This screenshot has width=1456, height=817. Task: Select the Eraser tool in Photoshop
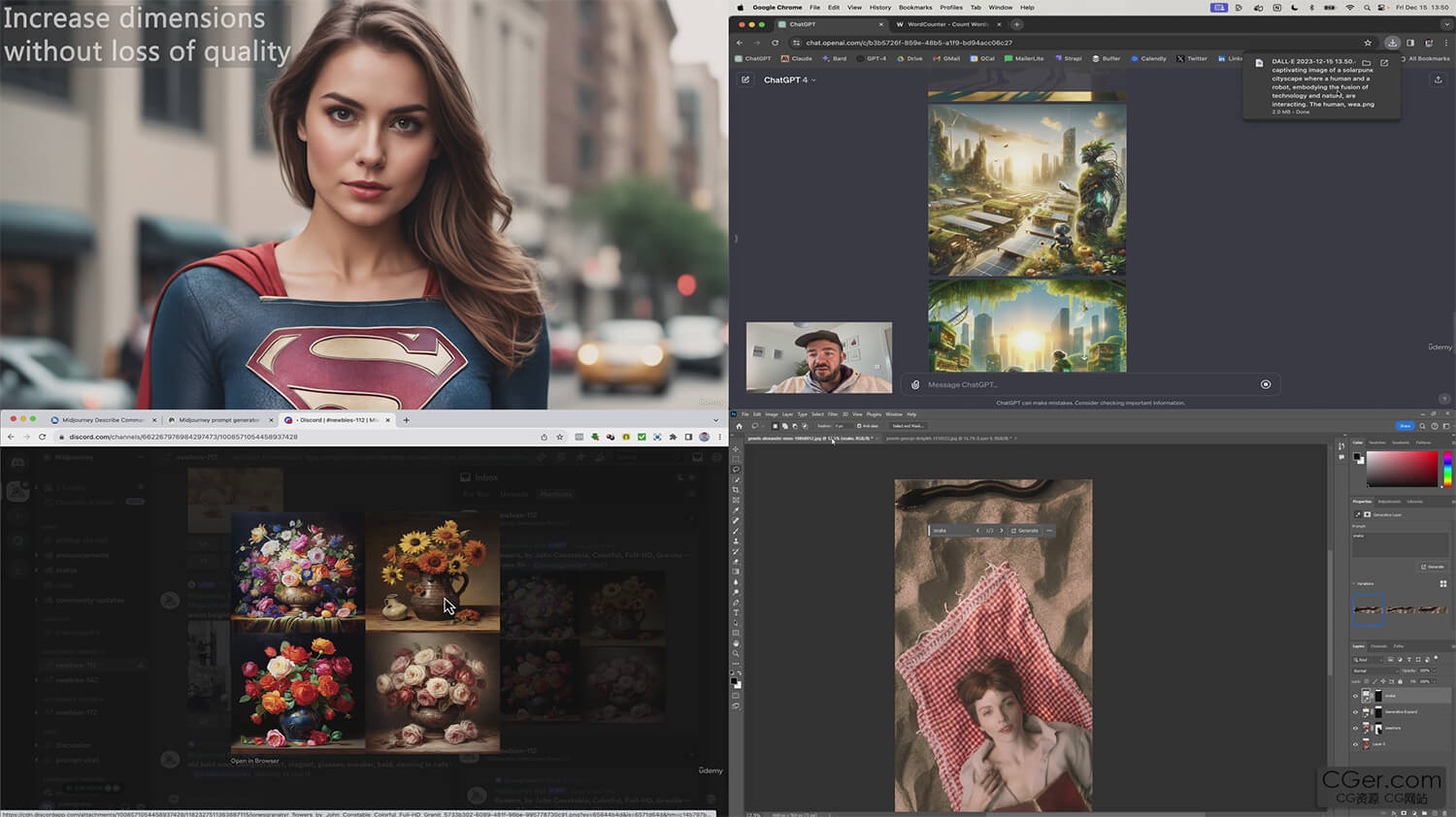click(x=736, y=562)
